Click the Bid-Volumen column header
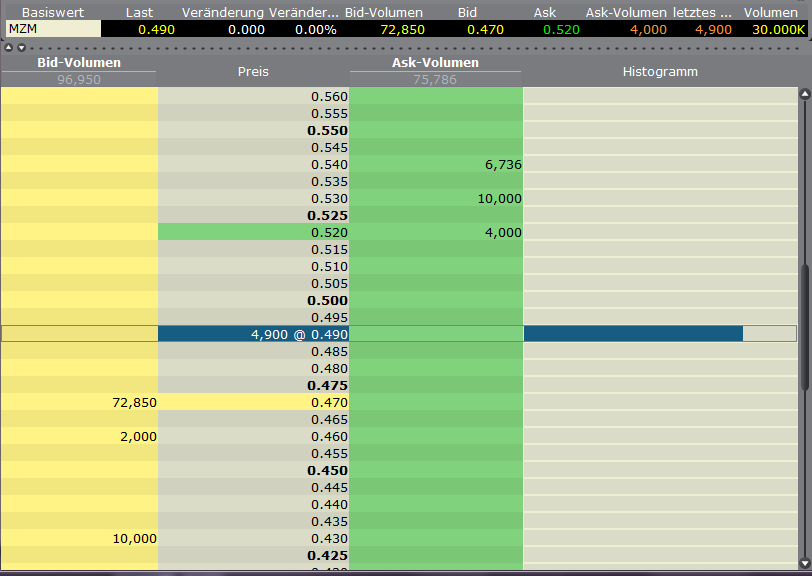The width and height of the screenshot is (812, 576). click(78, 63)
